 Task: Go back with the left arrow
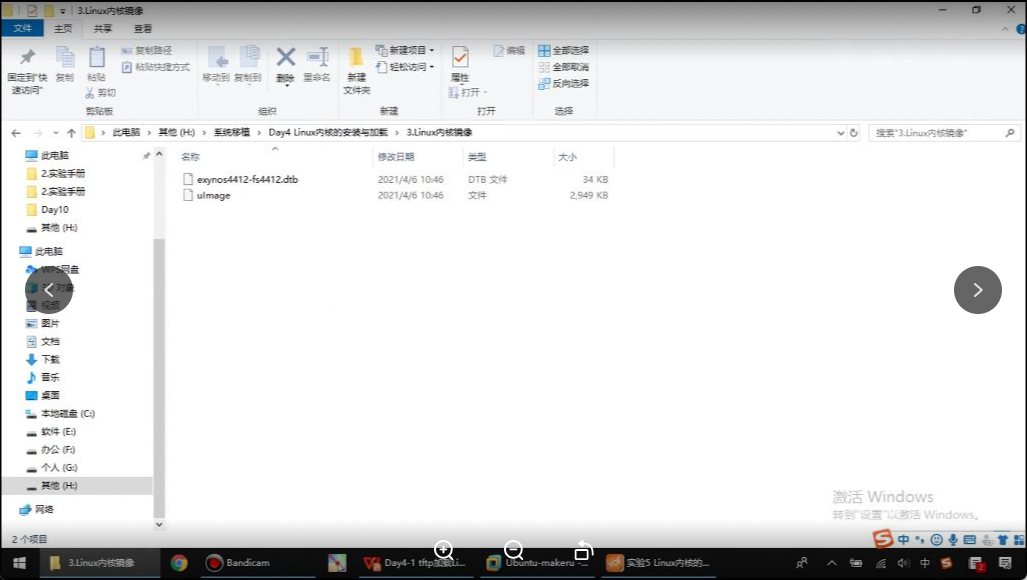point(16,133)
